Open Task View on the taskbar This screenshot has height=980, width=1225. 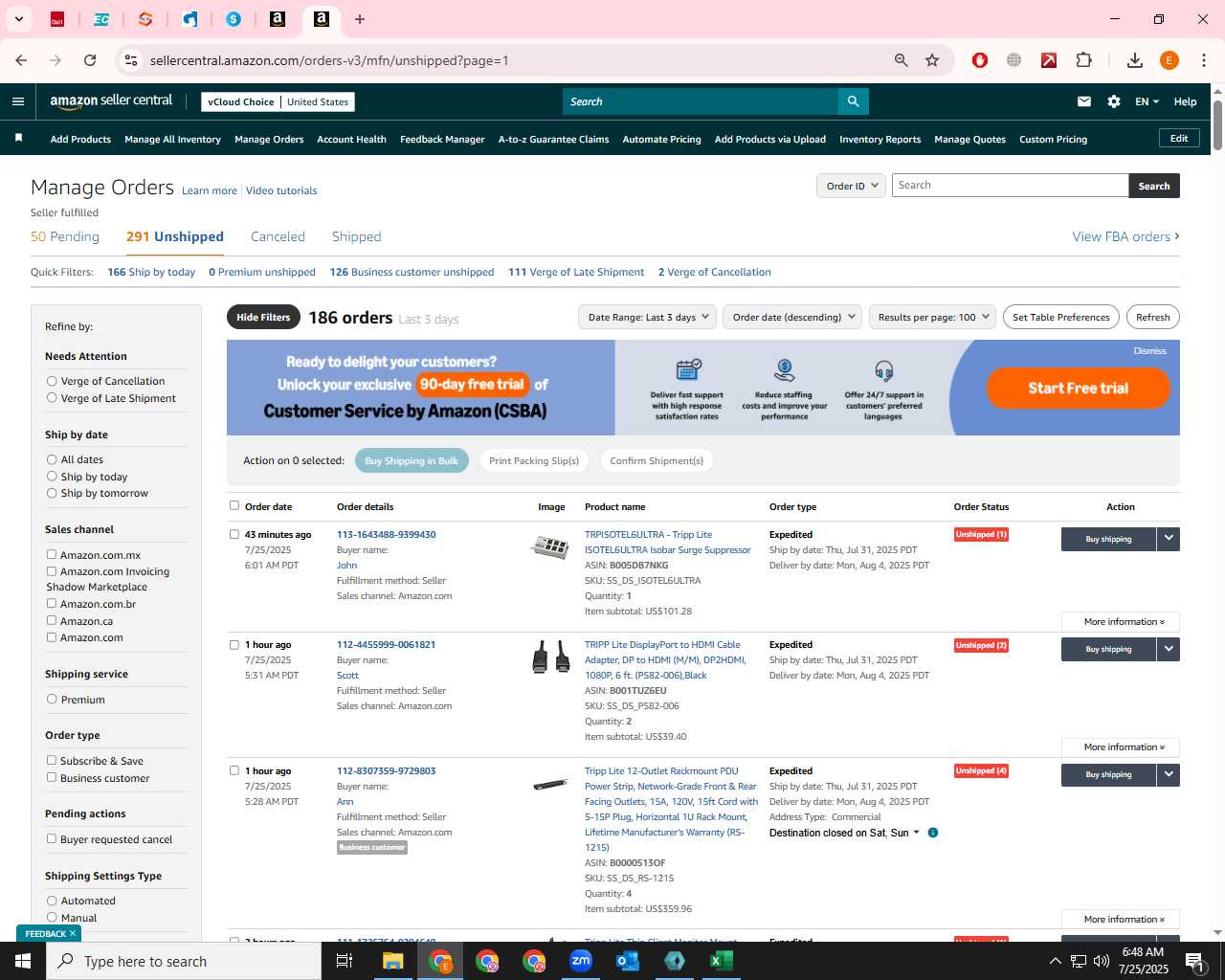point(345,961)
